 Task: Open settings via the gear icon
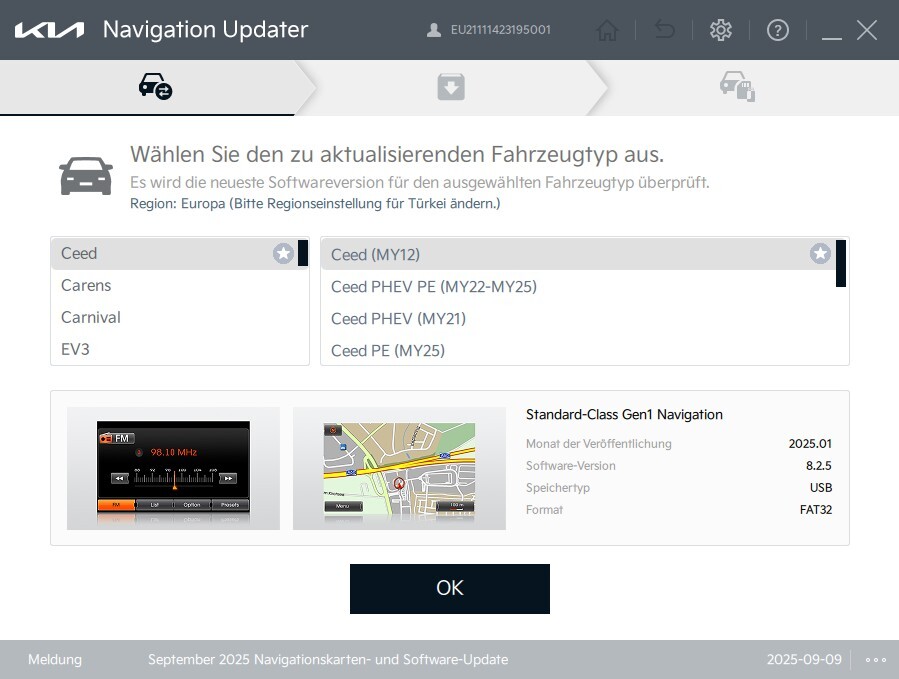(x=720, y=30)
